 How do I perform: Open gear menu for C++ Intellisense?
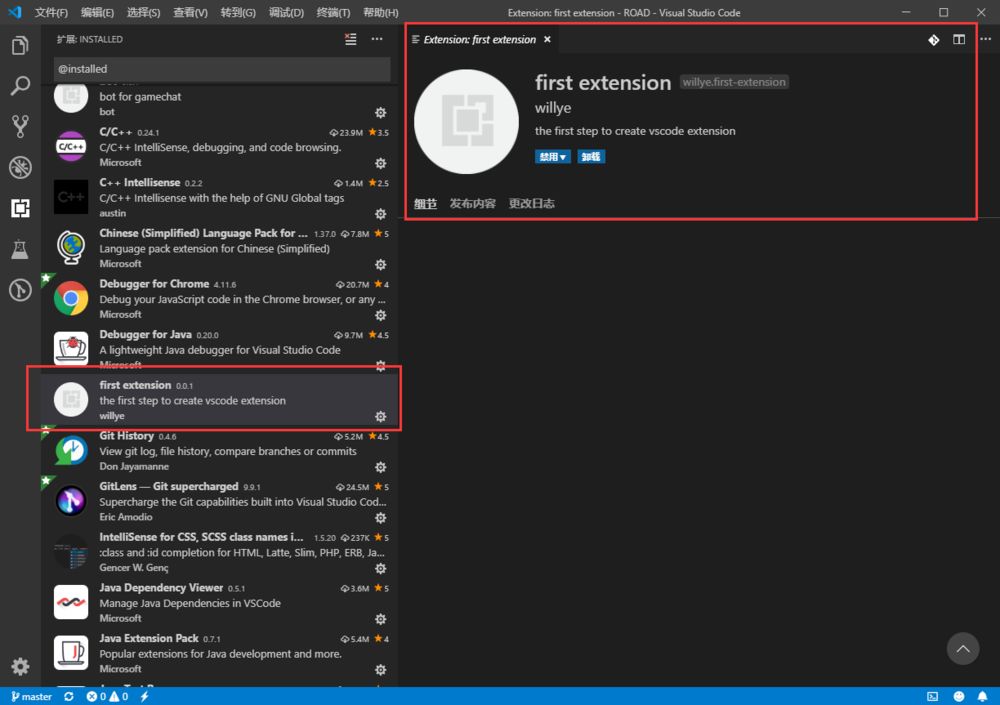(x=381, y=214)
